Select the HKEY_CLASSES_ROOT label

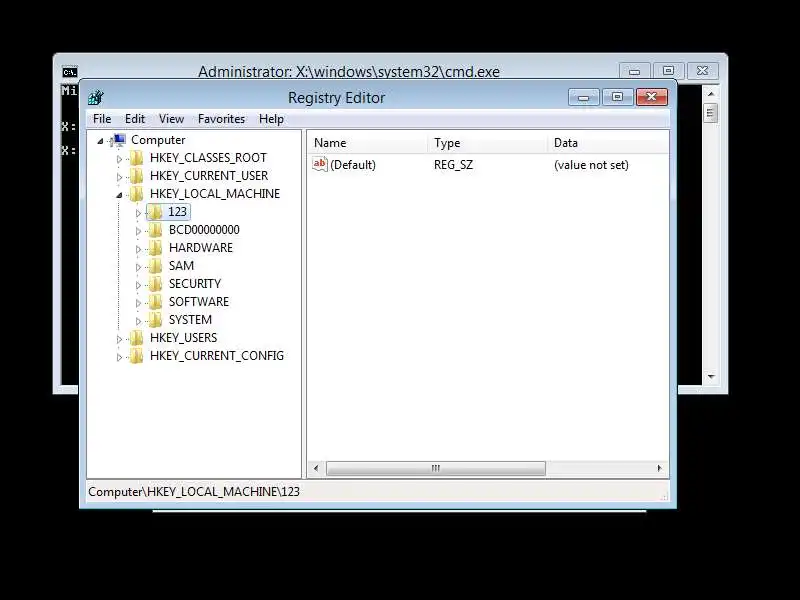[x=208, y=158]
